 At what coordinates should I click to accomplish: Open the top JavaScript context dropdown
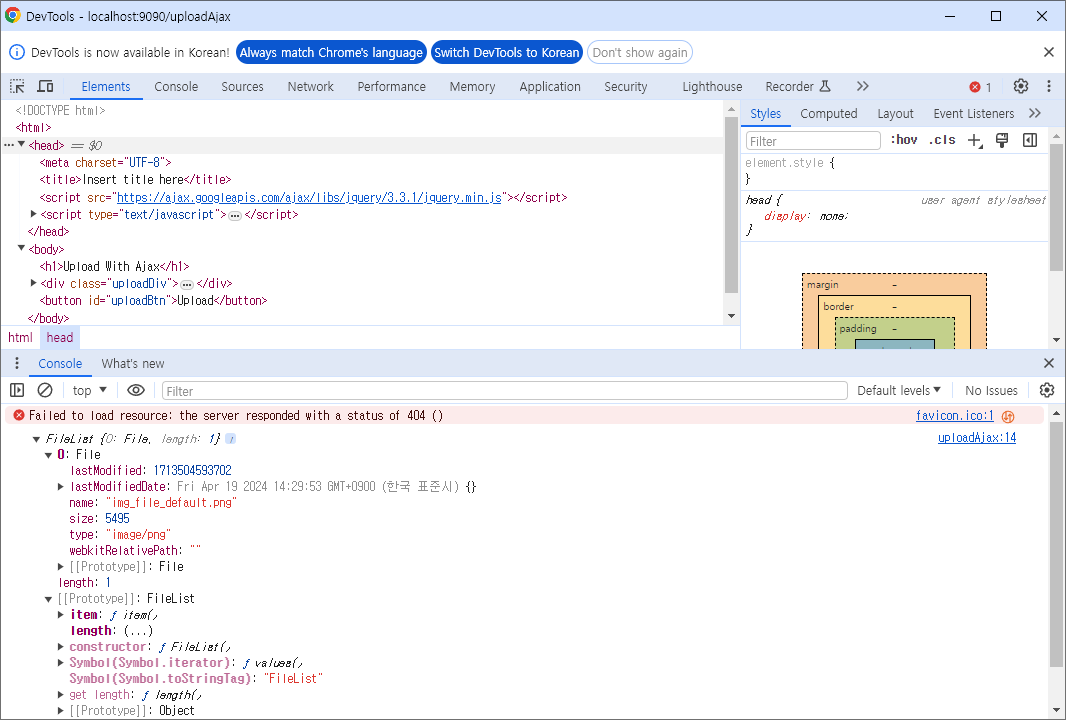[x=90, y=390]
